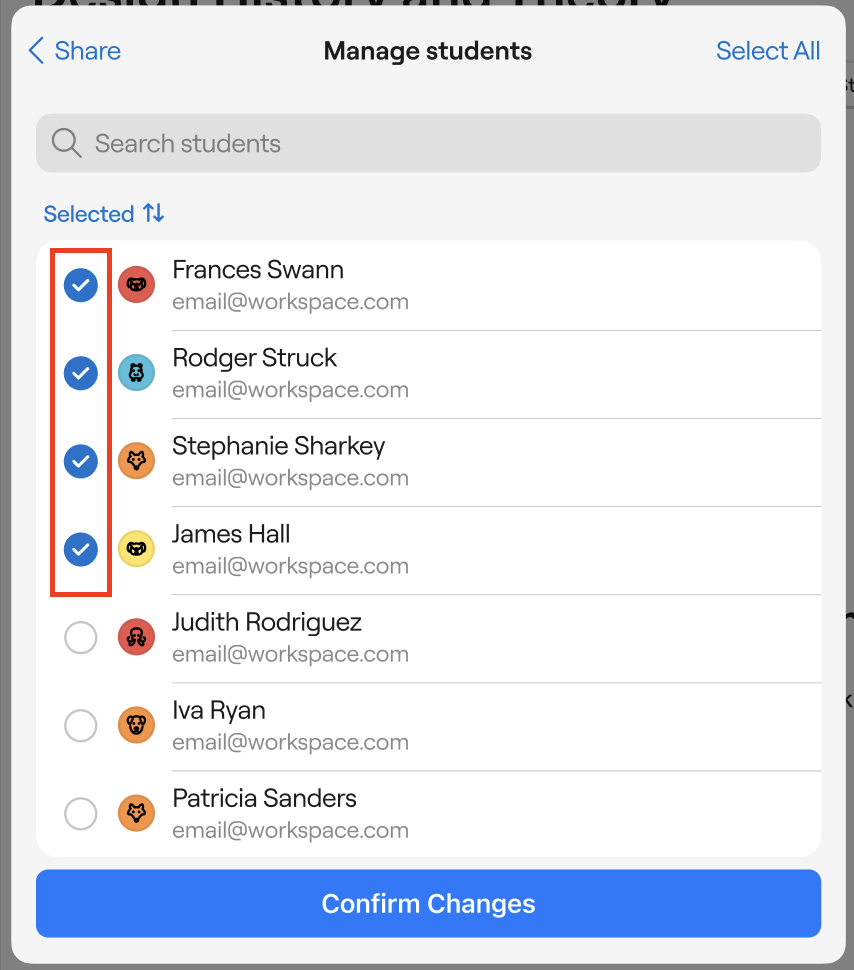This screenshot has height=970, width=854.
Task: Click Judith Rodriguez's red avatar icon
Action: tap(136, 637)
